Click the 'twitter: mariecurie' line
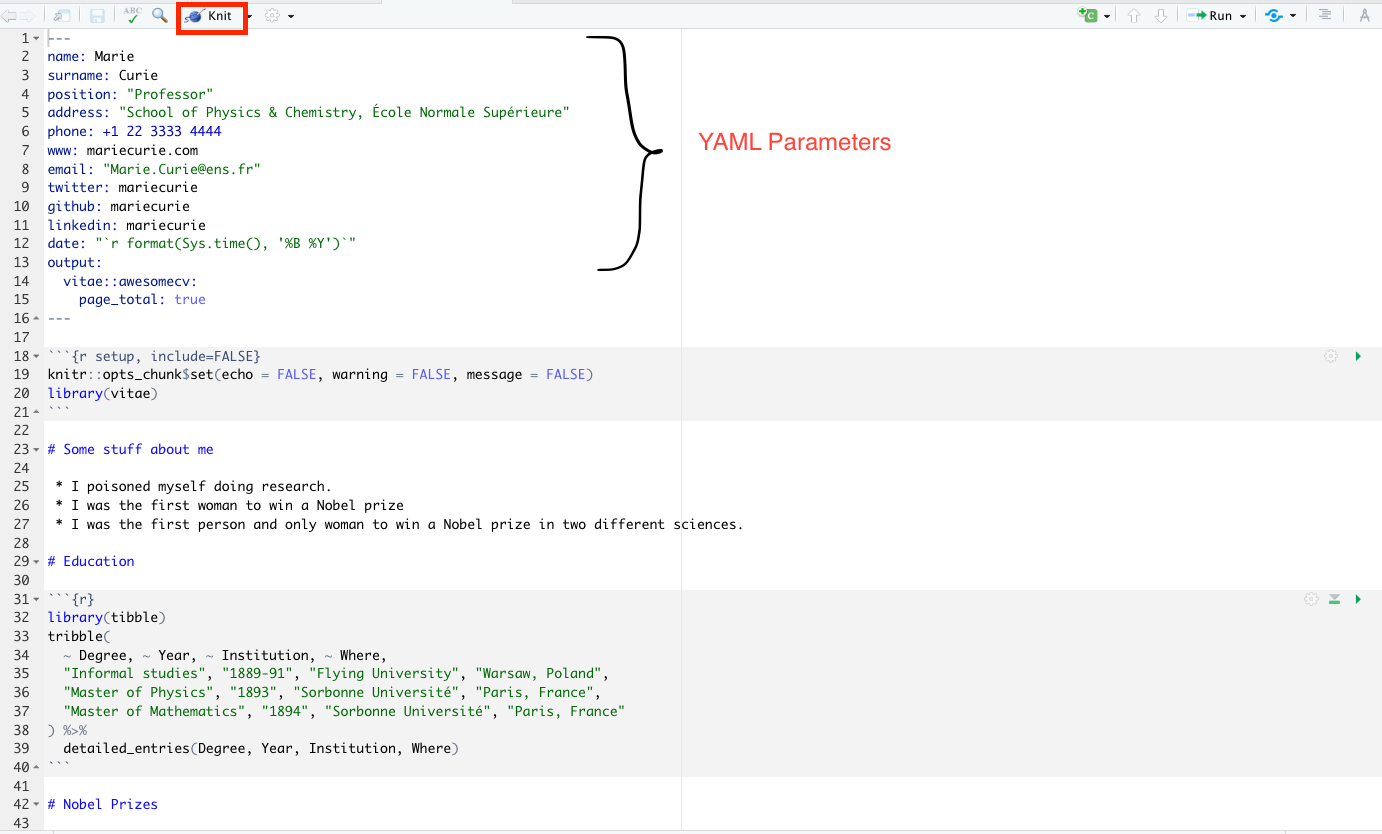The height and width of the screenshot is (834, 1382). point(122,187)
